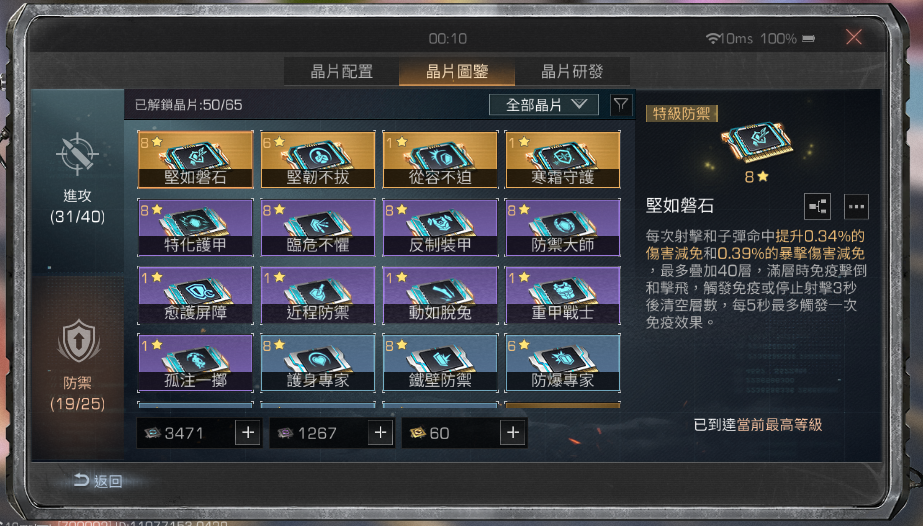
Task: Choose the 防禦大師 chip
Action: click(563, 227)
